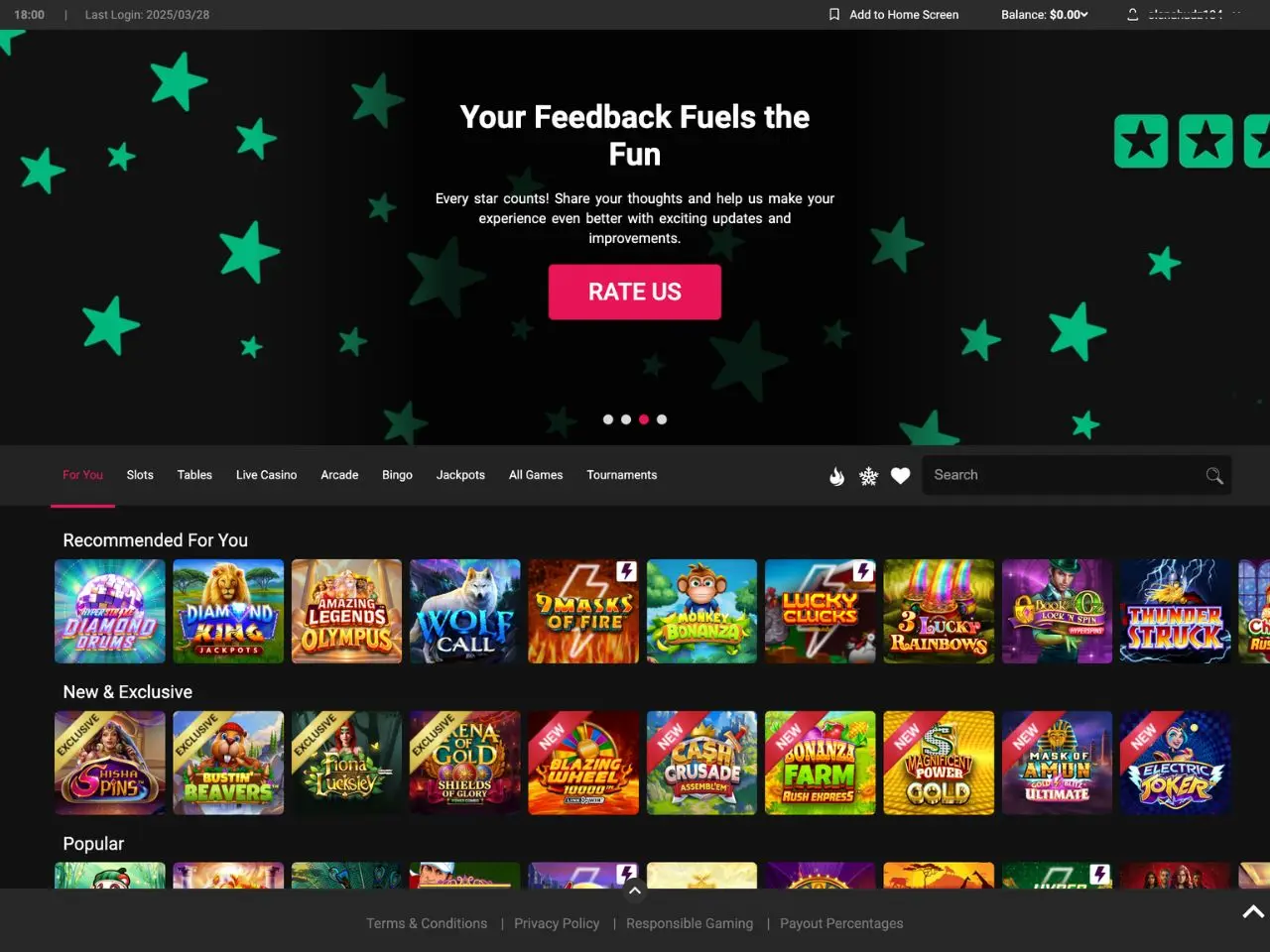Open the Jackpots tab
The width and height of the screenshot is (1270, 952).
tap(460, 475)
